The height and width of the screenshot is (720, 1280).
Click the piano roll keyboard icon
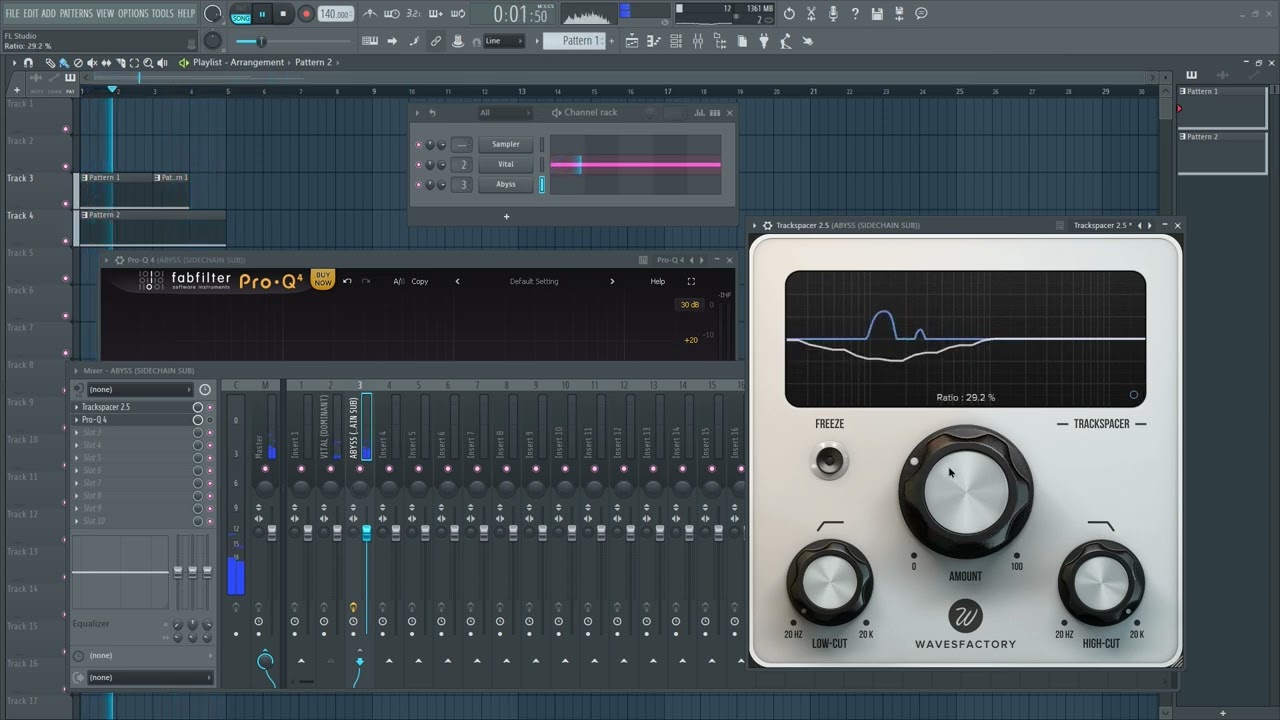(x=654, y=41)
